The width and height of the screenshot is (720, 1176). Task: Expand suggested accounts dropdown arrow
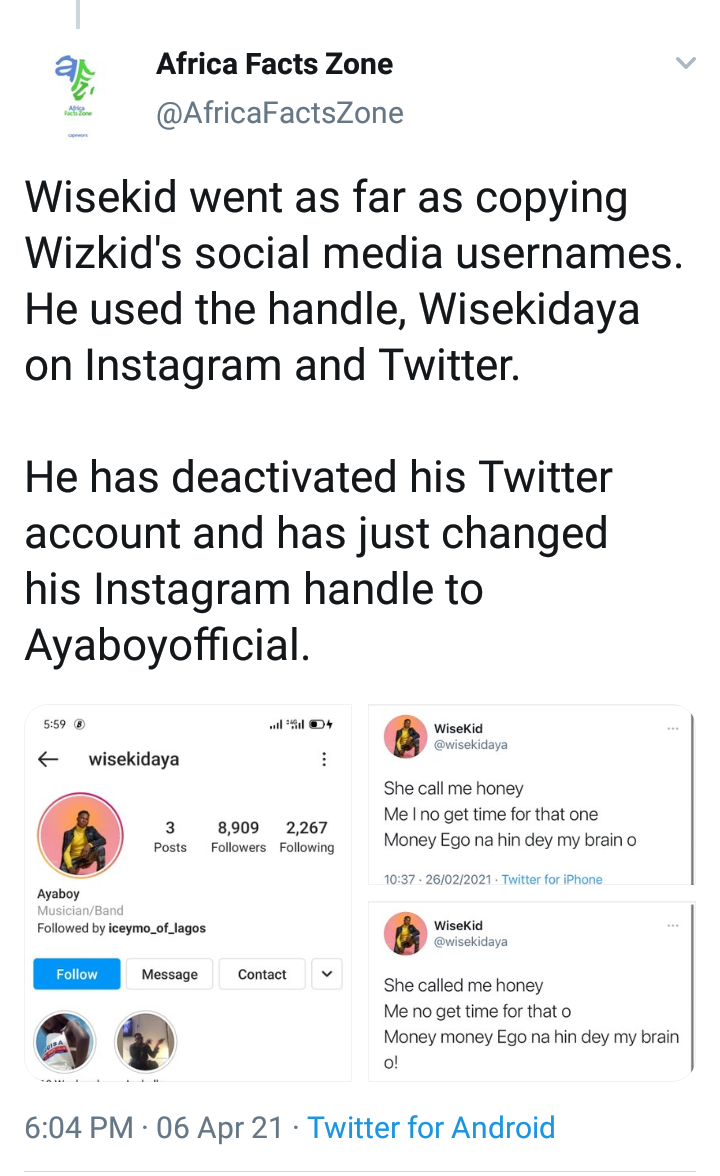tap(328, 973)
